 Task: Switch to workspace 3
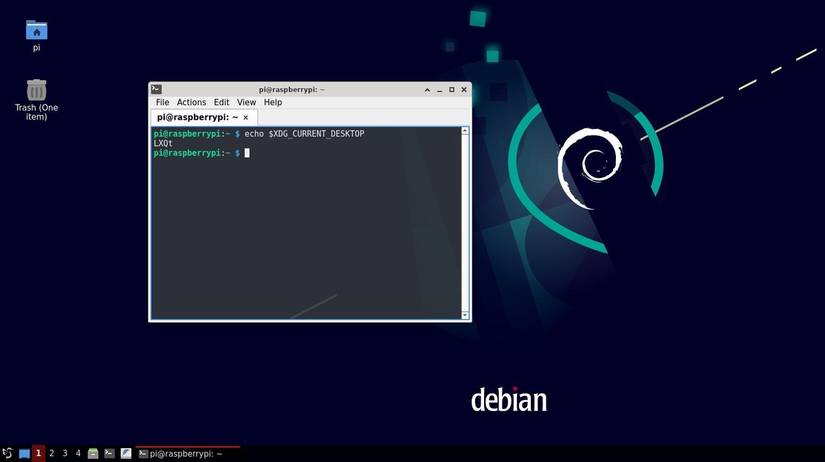pos(65,453)
